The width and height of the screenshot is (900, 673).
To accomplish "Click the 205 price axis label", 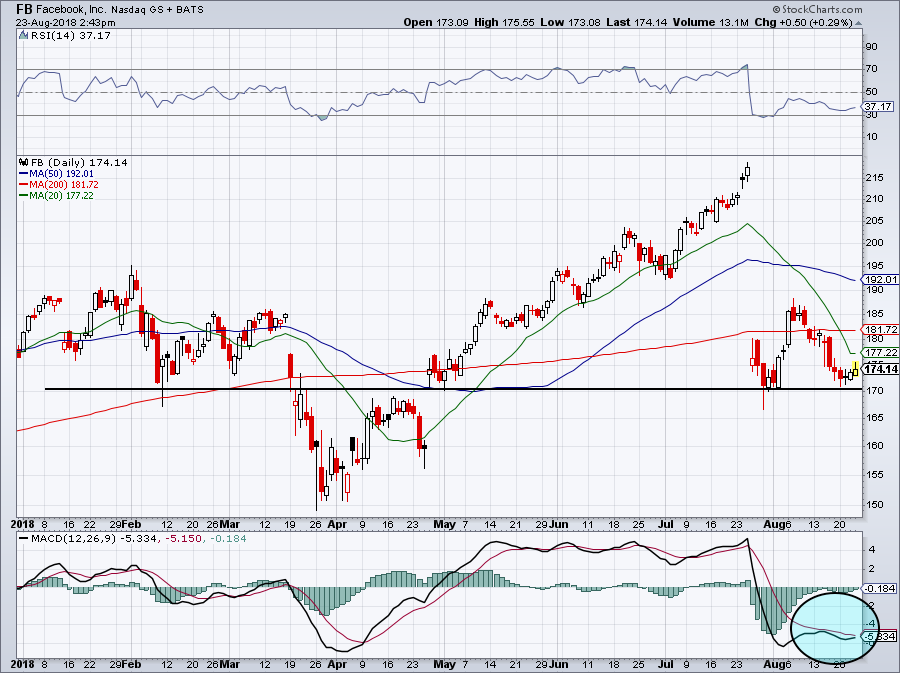I will click(x=874, y=221).
